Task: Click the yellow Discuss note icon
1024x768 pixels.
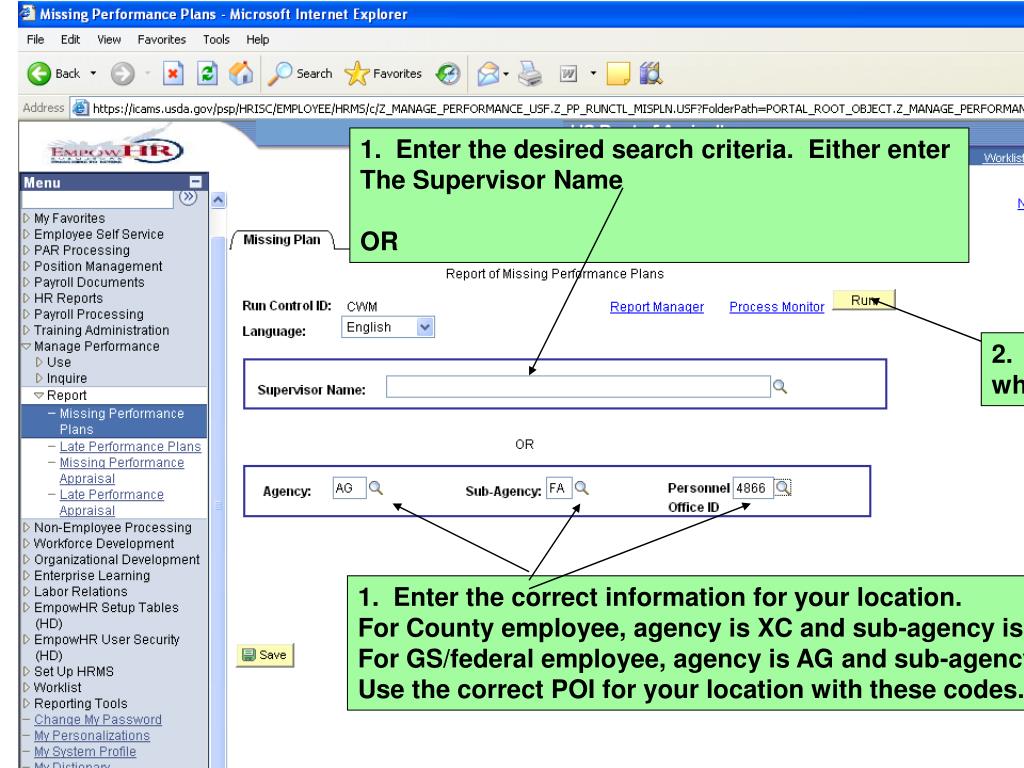Action: (618, 74)
